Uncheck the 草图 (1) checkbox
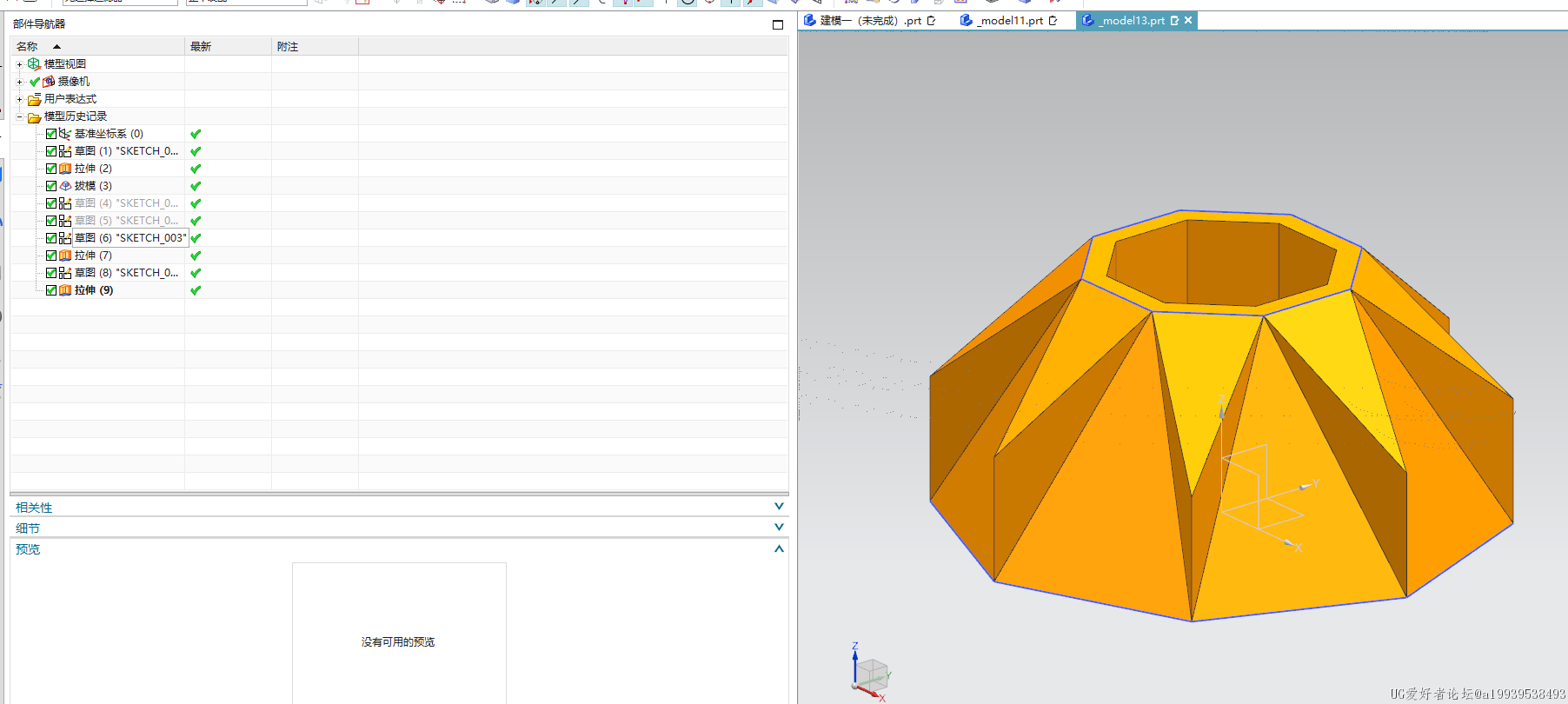Screen dimensions: 1568x704 coord(51,151)
